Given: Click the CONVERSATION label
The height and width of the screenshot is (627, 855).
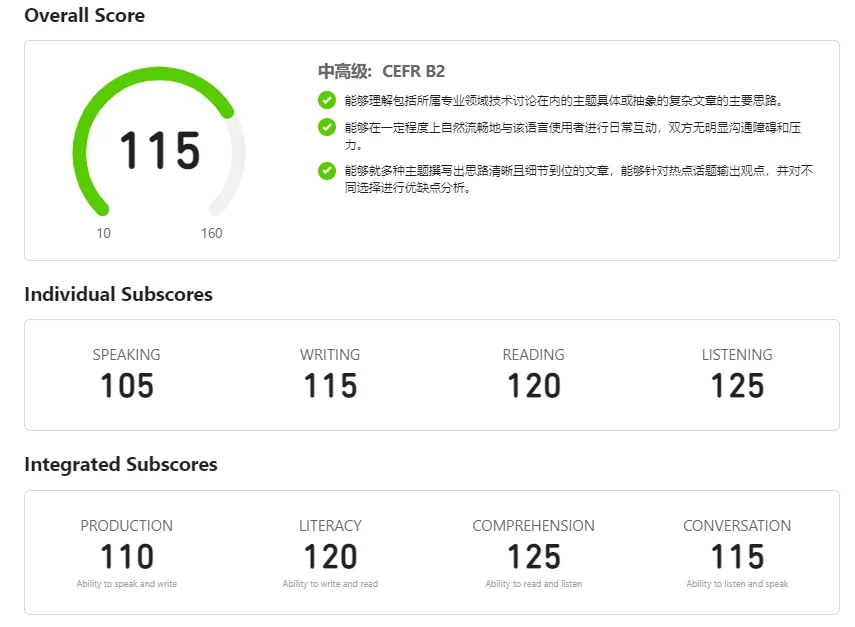Looking at the screenshot, I should 737,526.
